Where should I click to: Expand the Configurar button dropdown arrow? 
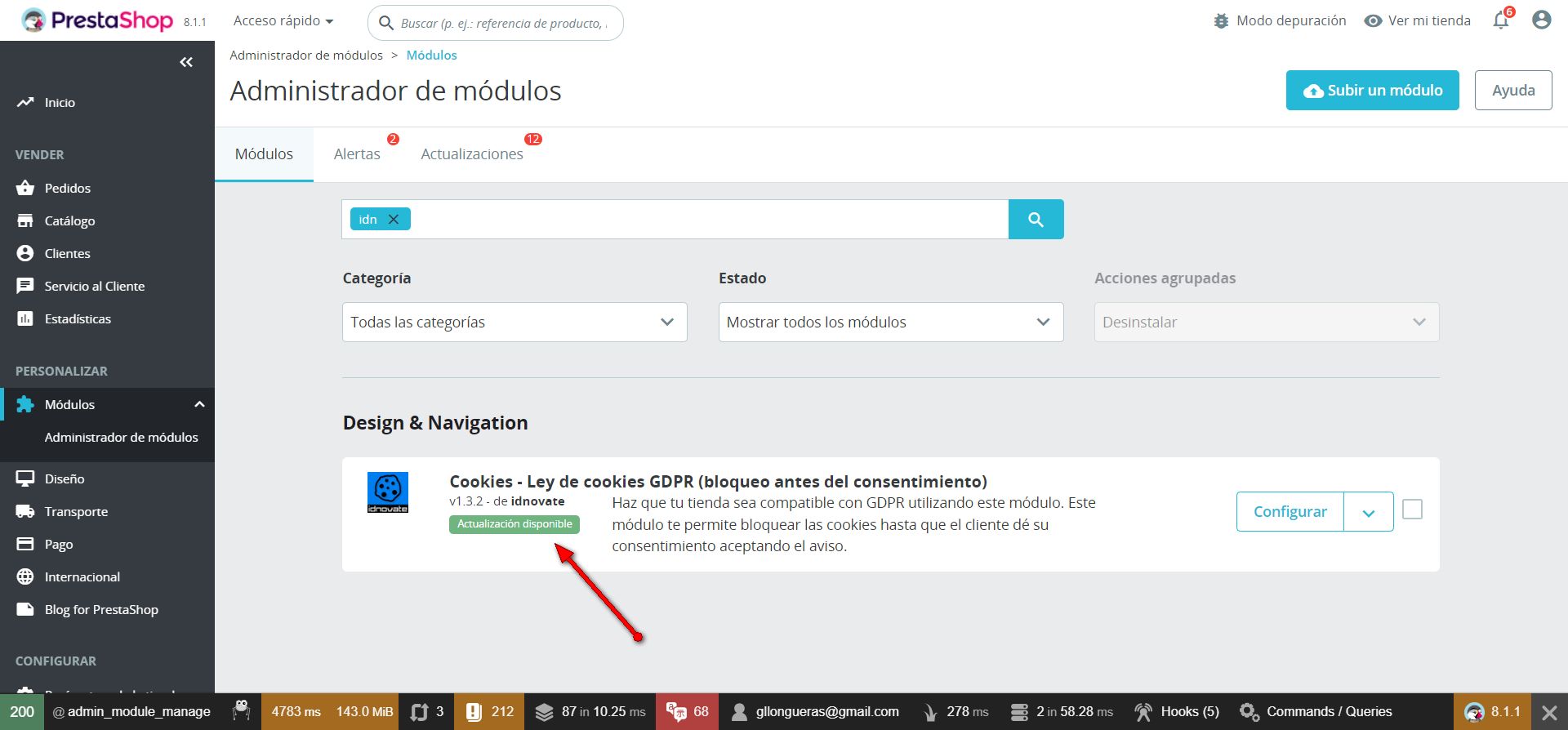tap(1369, 512)
